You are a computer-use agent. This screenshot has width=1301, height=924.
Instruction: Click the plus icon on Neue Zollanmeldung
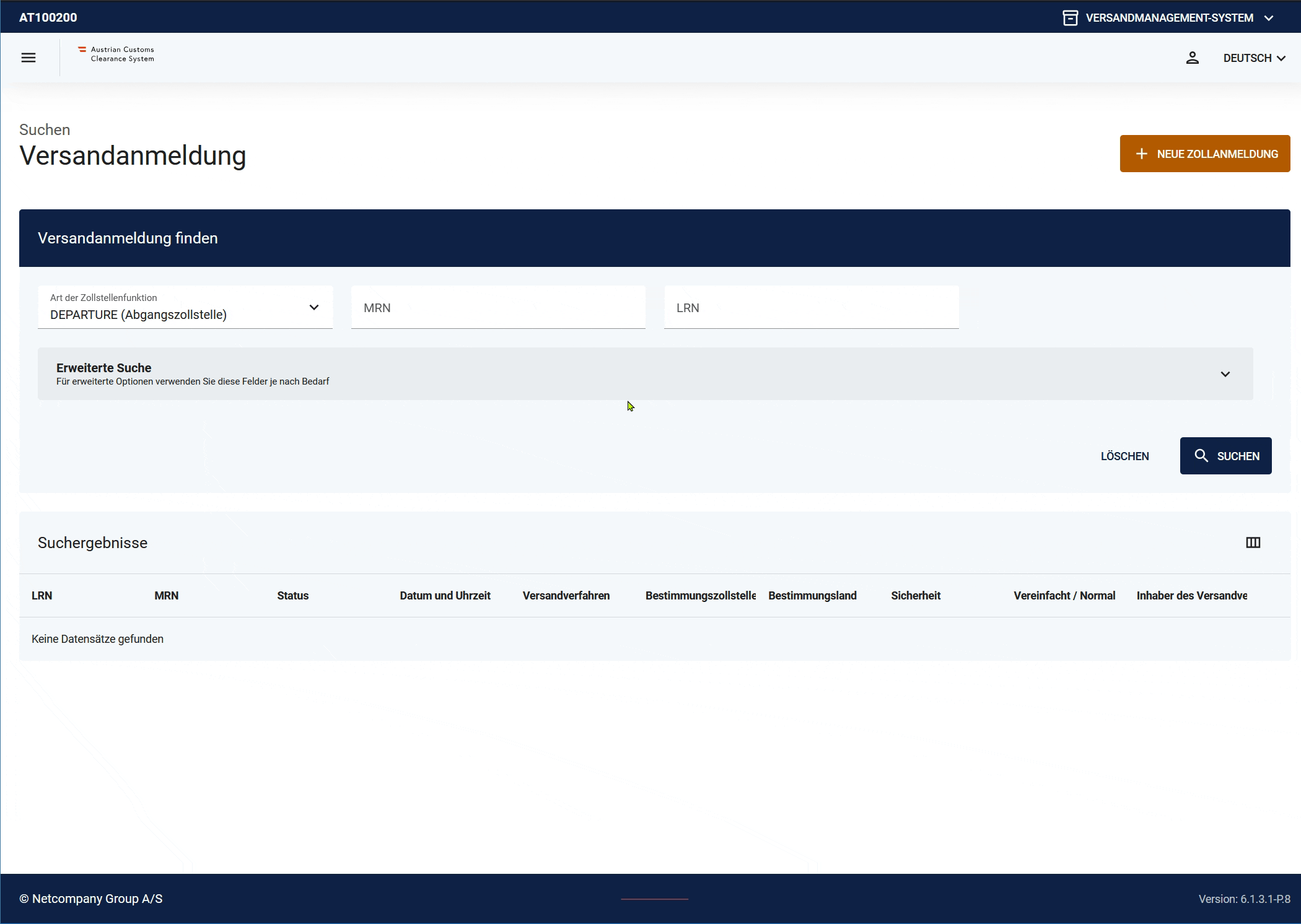tap(1141, 154)
